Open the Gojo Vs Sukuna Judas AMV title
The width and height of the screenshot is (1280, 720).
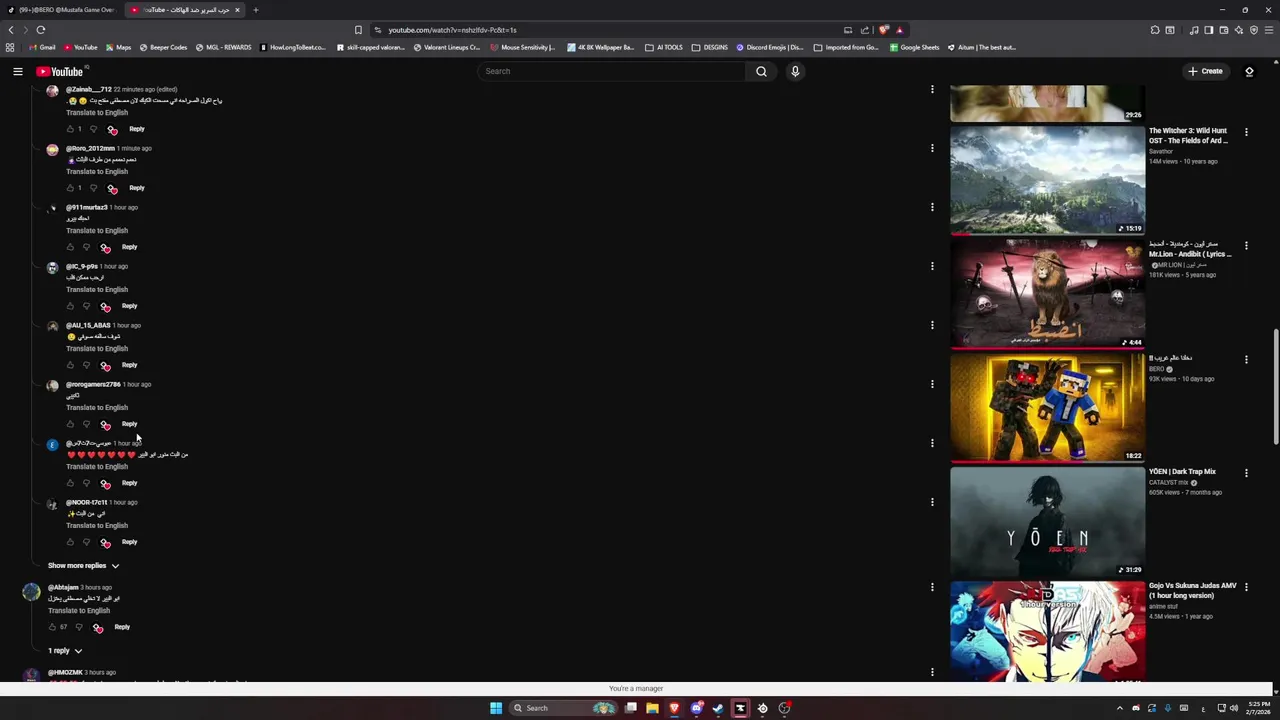pos(1192,590)
